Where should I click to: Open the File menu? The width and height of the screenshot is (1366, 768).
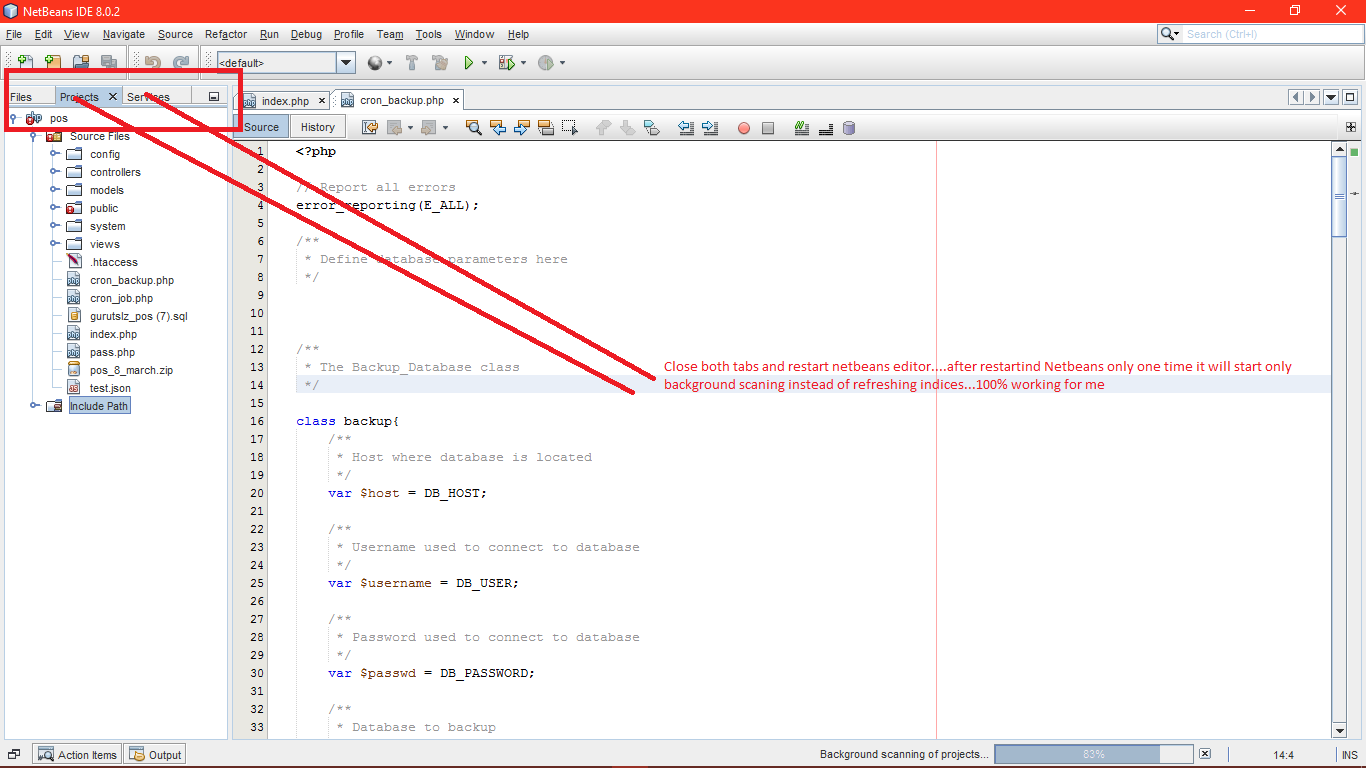[x=14, y=34]
